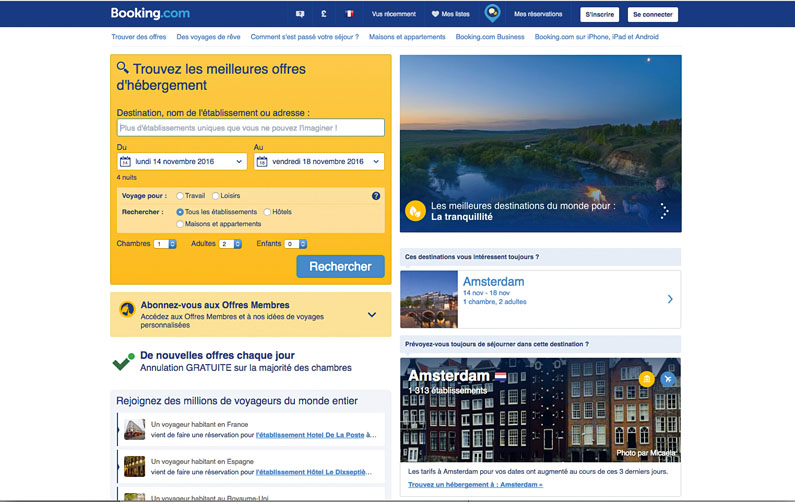Open Booking.com sur iPhone, iPad et Android

click(597, 37)
